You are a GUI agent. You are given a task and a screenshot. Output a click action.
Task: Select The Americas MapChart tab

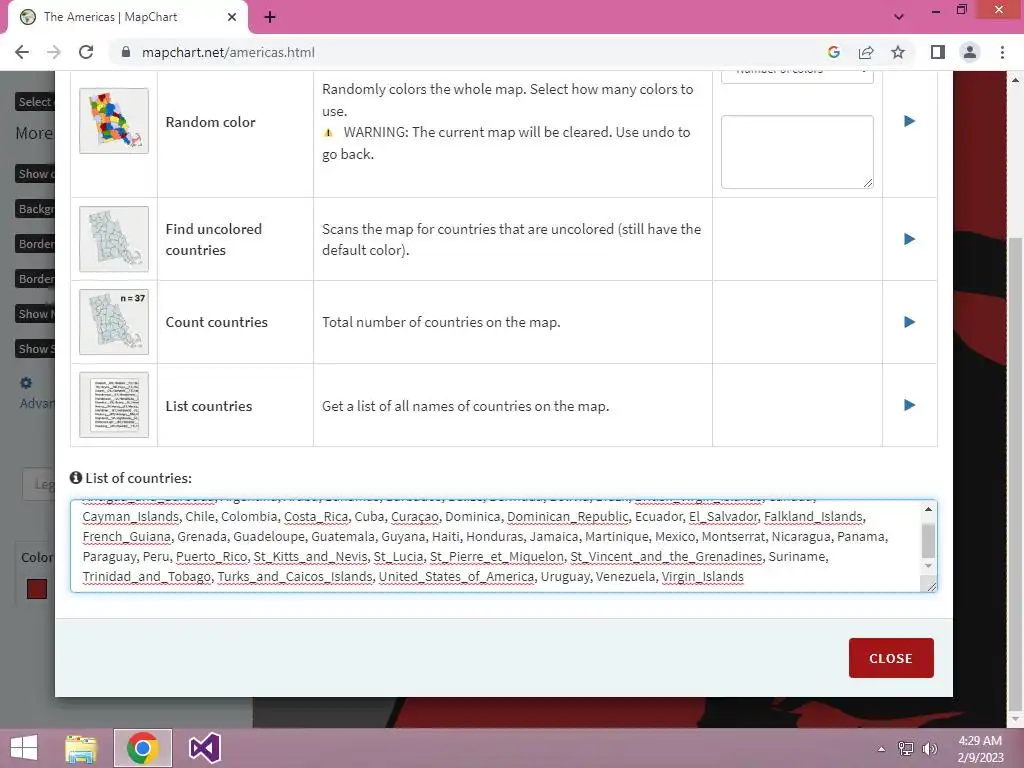[127, 17]
